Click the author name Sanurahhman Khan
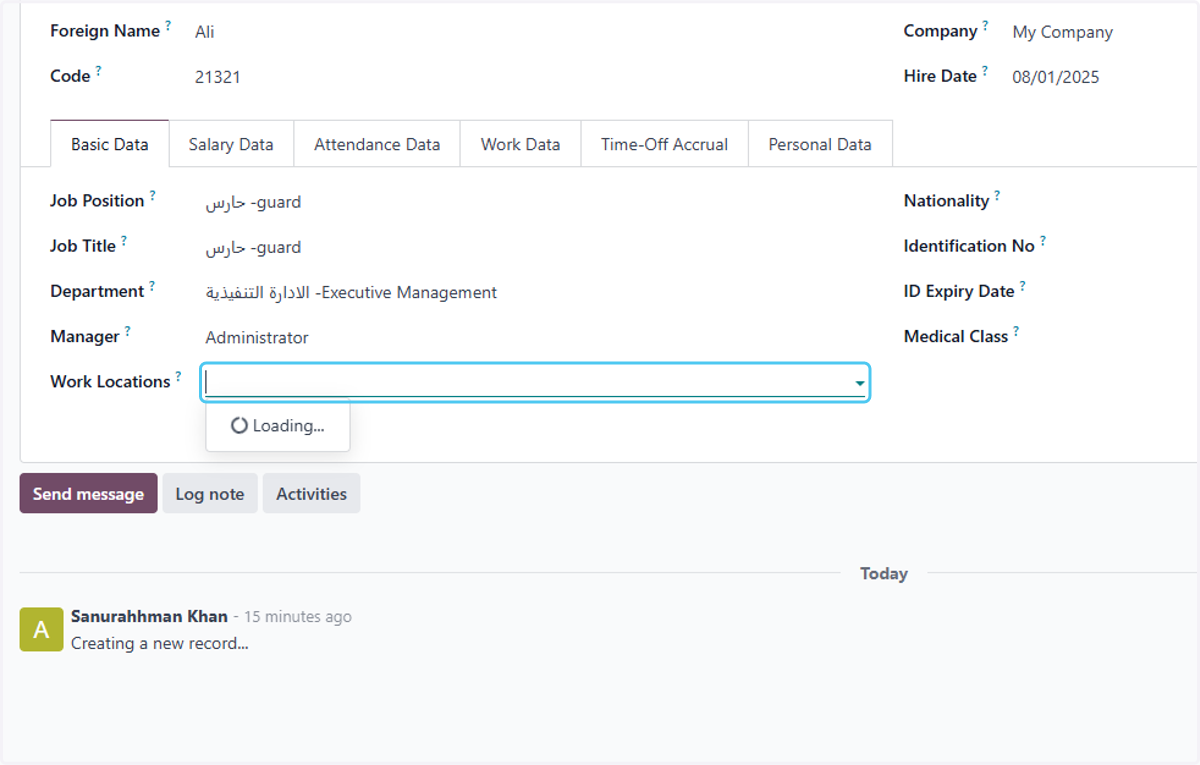Image resolution: width=1200 pixels, height=765 pixels. point(149,616)
